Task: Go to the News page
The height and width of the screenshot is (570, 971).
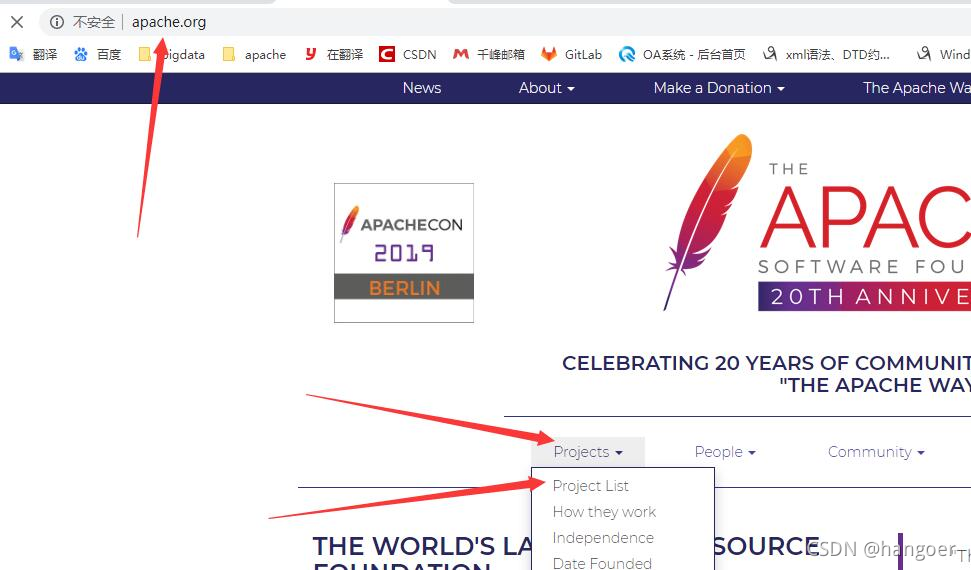Action: pyautogui.click(x=422, y=88)
